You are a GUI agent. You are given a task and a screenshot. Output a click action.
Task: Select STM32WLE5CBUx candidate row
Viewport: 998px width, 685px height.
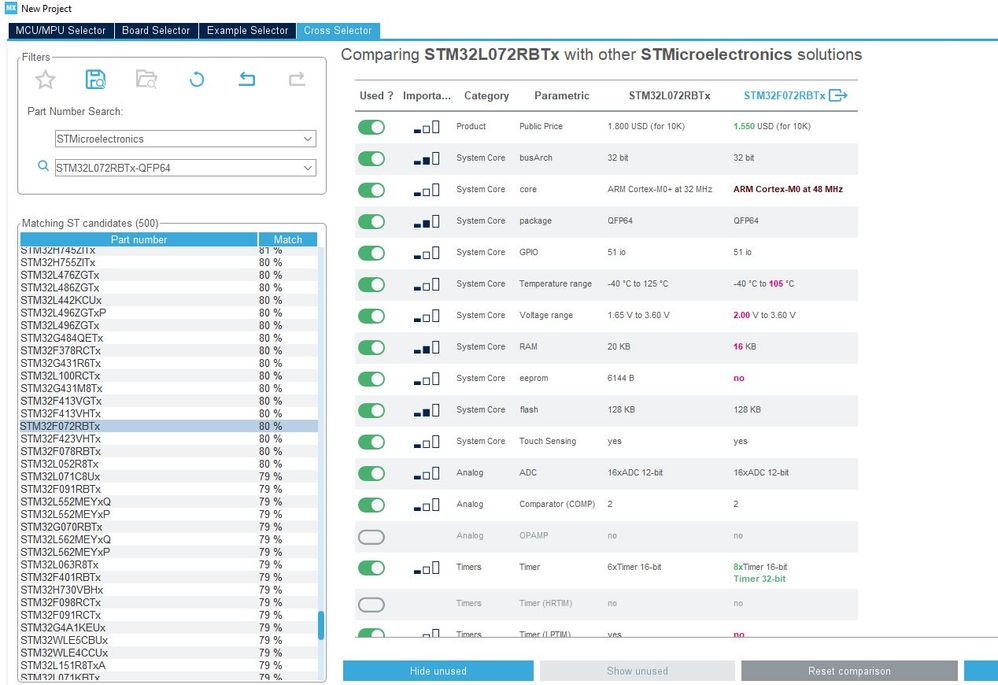tap(169, 640)
